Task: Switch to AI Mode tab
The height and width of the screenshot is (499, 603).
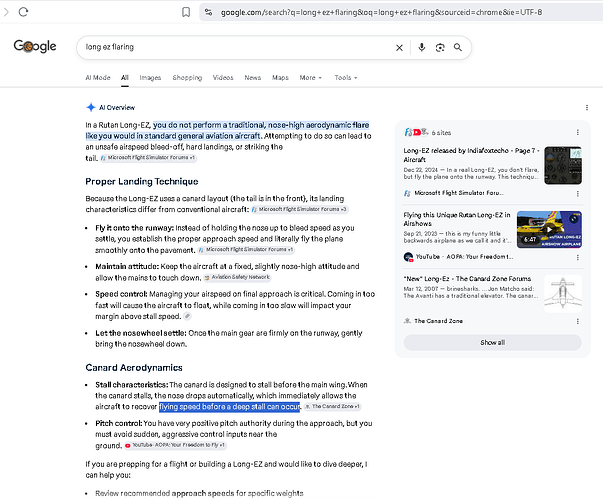Action: [x=98, y=78]
